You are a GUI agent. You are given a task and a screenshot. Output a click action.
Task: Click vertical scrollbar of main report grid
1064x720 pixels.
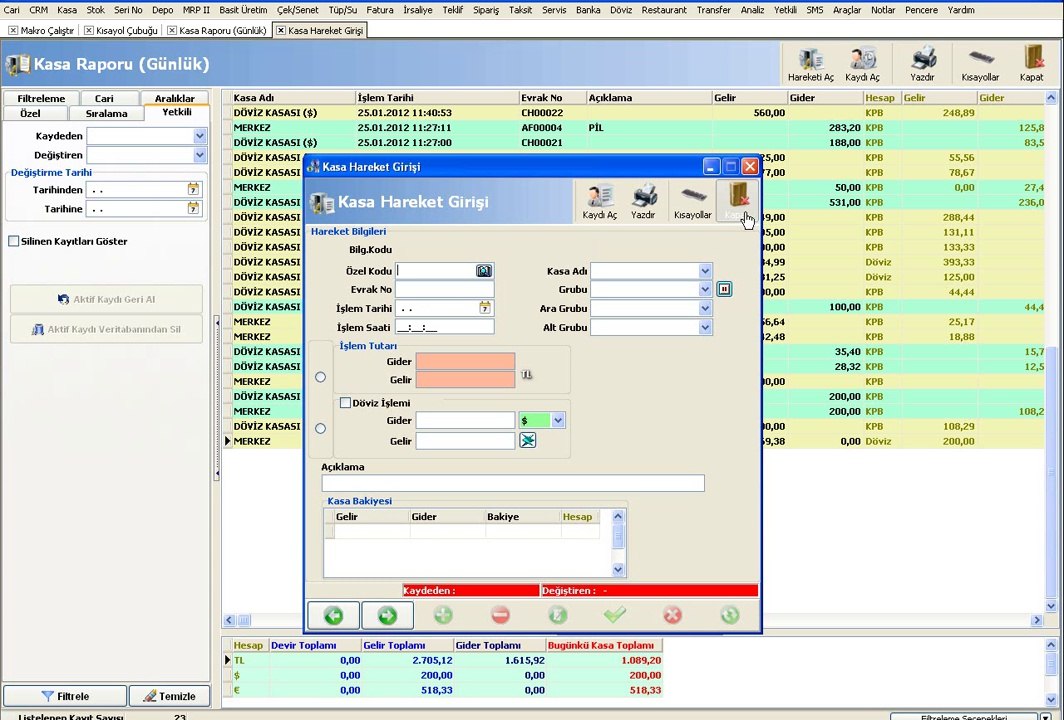pyautogui.click(x=1050, y=352)
